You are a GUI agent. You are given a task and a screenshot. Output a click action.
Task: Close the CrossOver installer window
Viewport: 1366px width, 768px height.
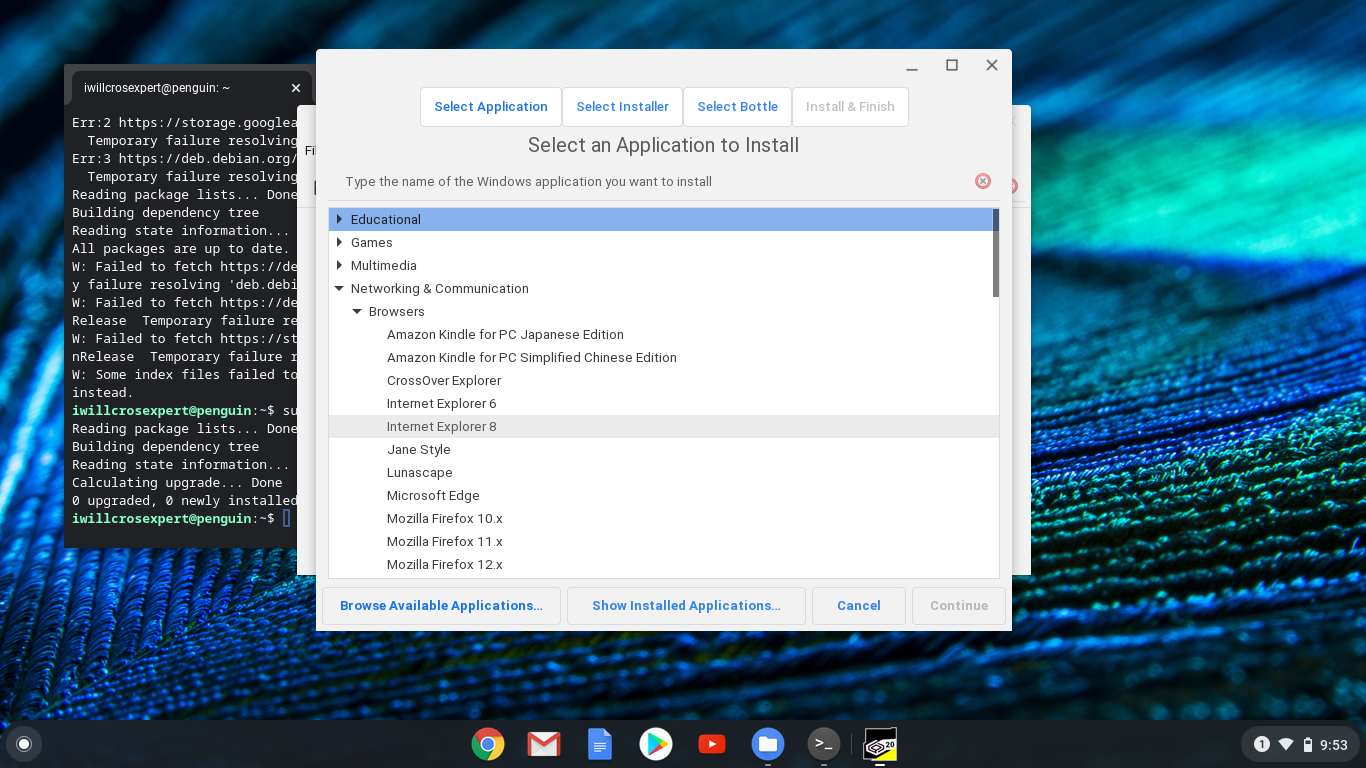(x=992, y=65)
